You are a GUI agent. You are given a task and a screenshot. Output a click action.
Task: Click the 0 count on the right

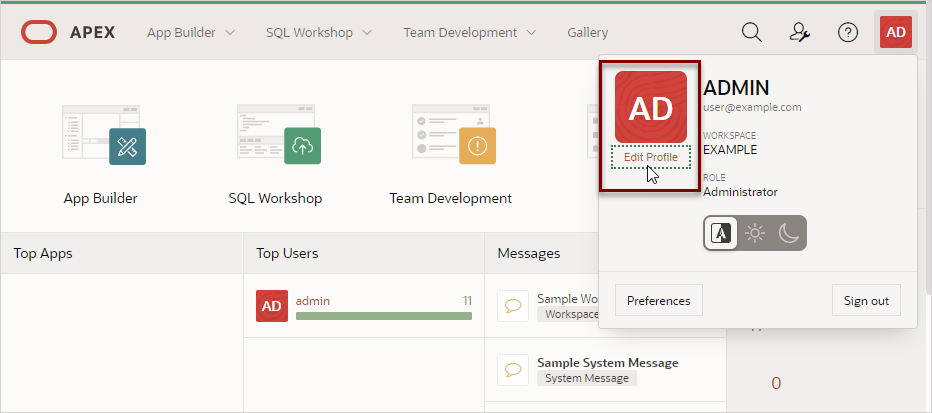point(776,383)
